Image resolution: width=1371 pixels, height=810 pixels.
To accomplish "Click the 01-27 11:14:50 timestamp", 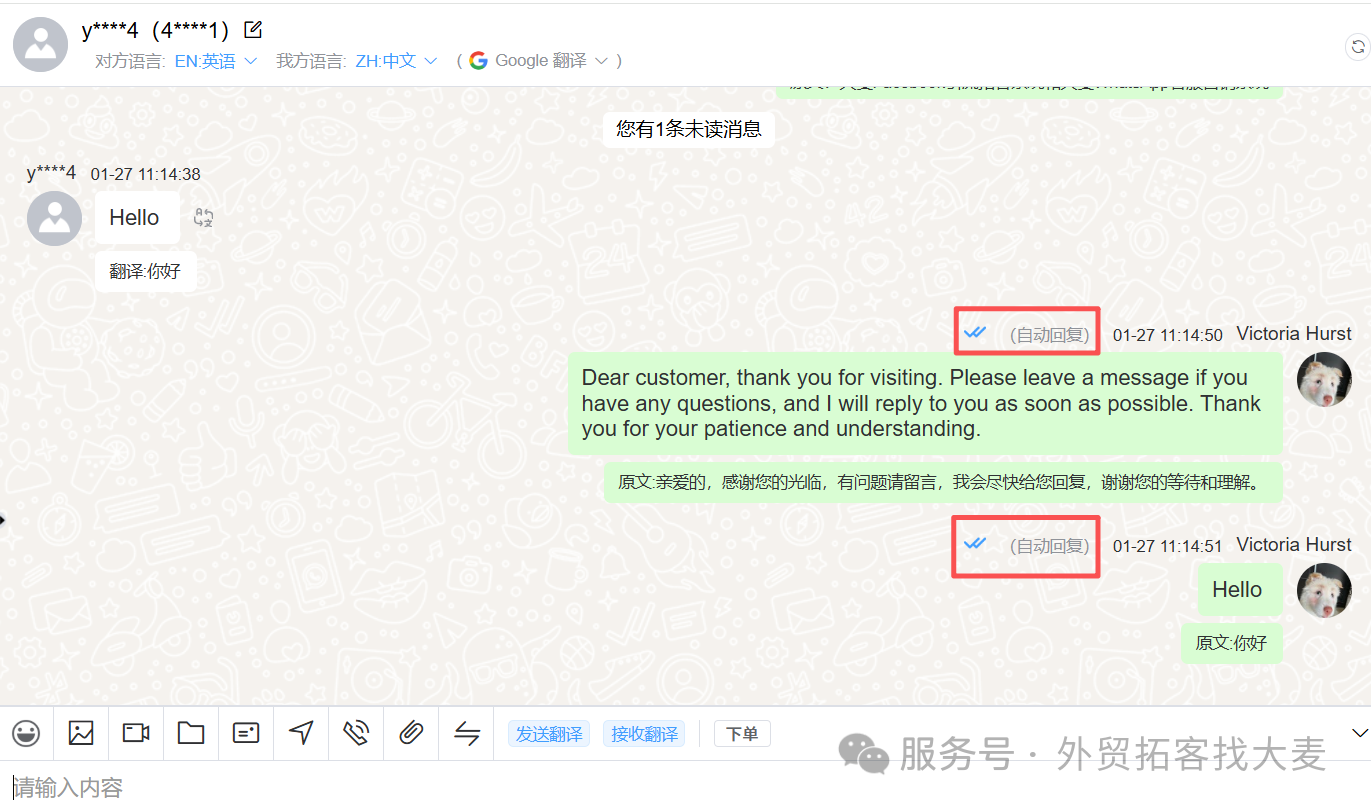I will click(1167, 336).
